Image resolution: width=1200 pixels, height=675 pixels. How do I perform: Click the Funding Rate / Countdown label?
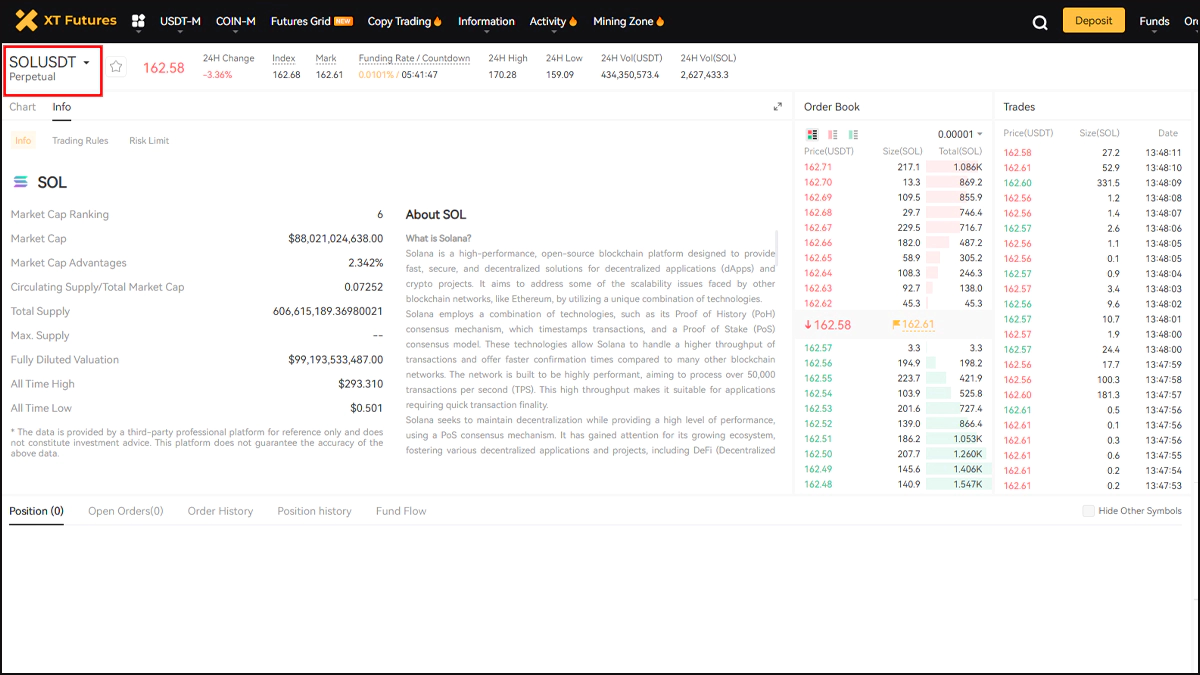[x=414, y=58]
